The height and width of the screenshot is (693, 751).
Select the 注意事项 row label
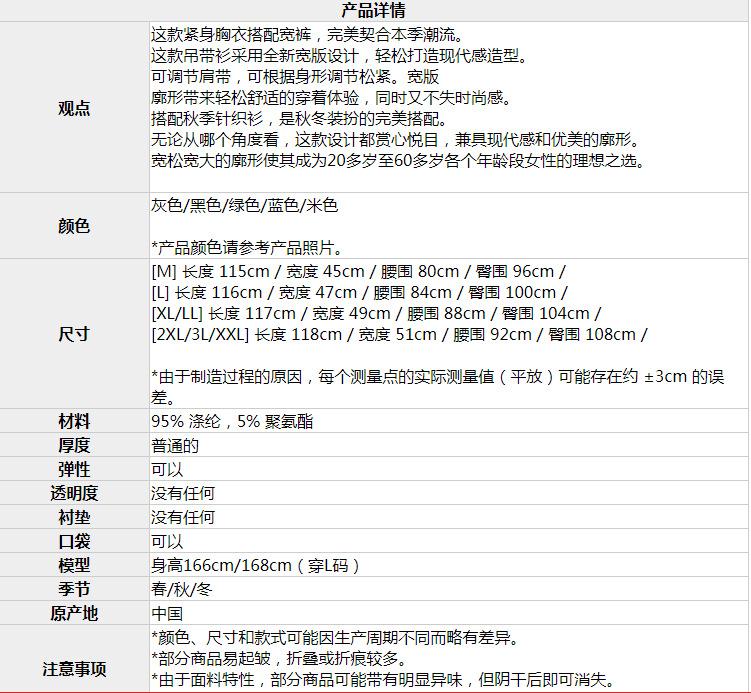pyautogui.click(x=74, y=669)
